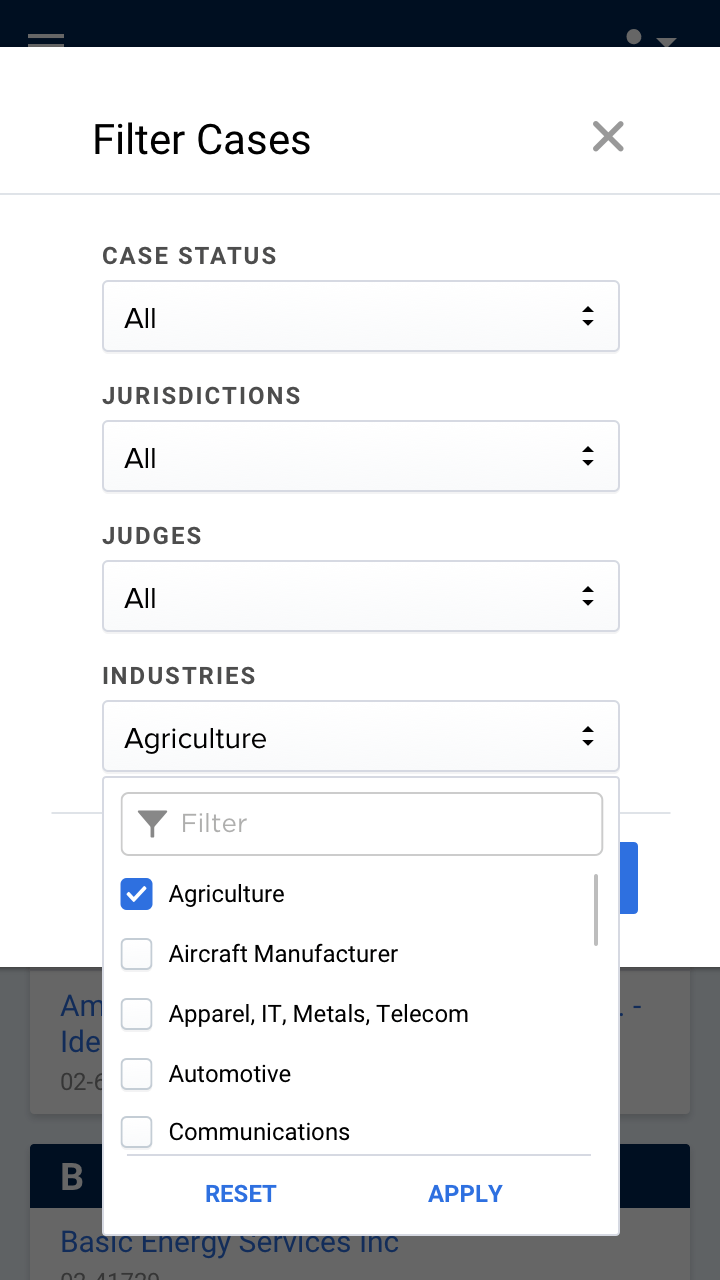Click the Judges up-down arrows icon
This screenshot has width=720, height=1280.
588,597
